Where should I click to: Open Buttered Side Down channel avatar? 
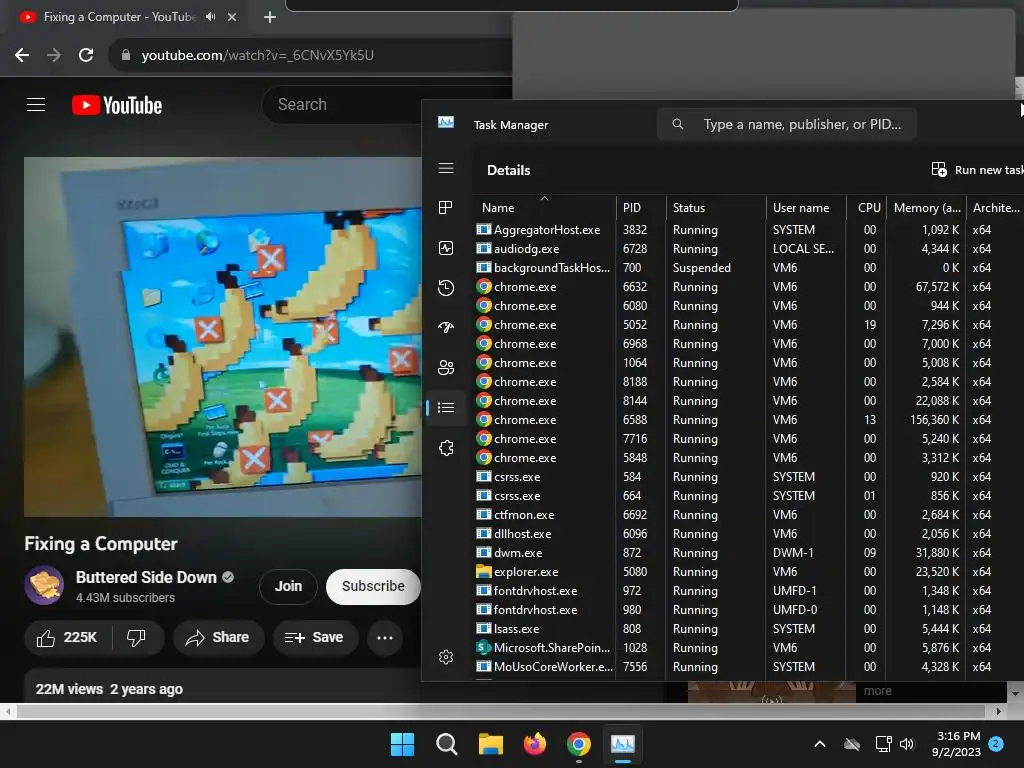44,585
